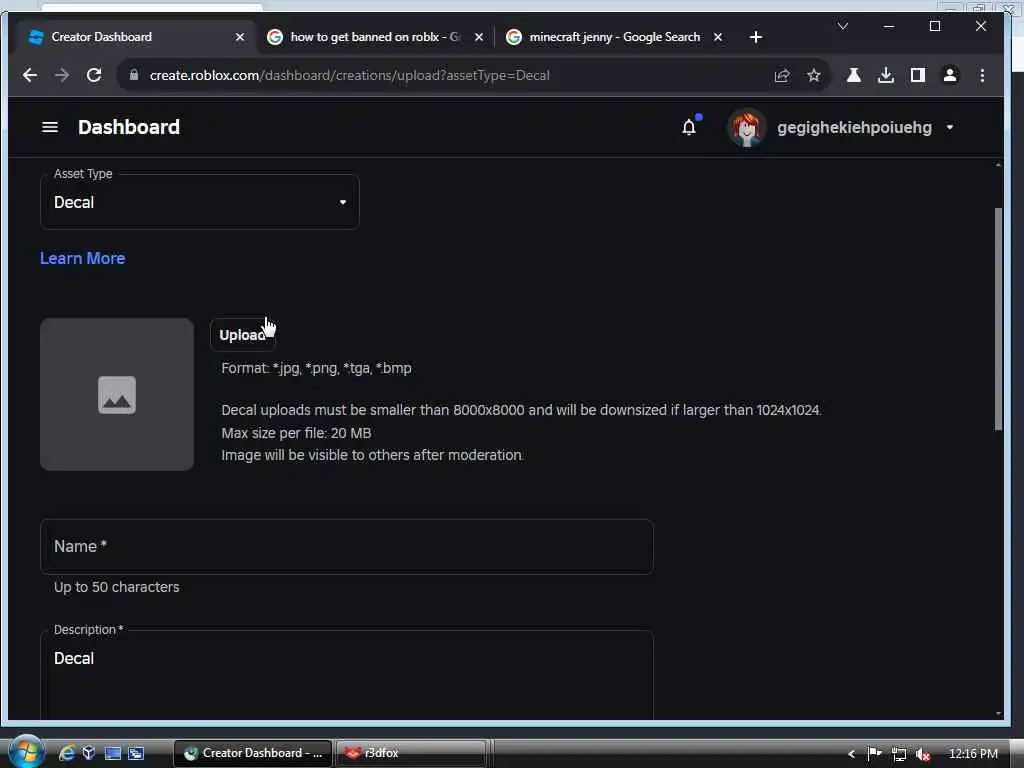Open the notifications bell

689,127
